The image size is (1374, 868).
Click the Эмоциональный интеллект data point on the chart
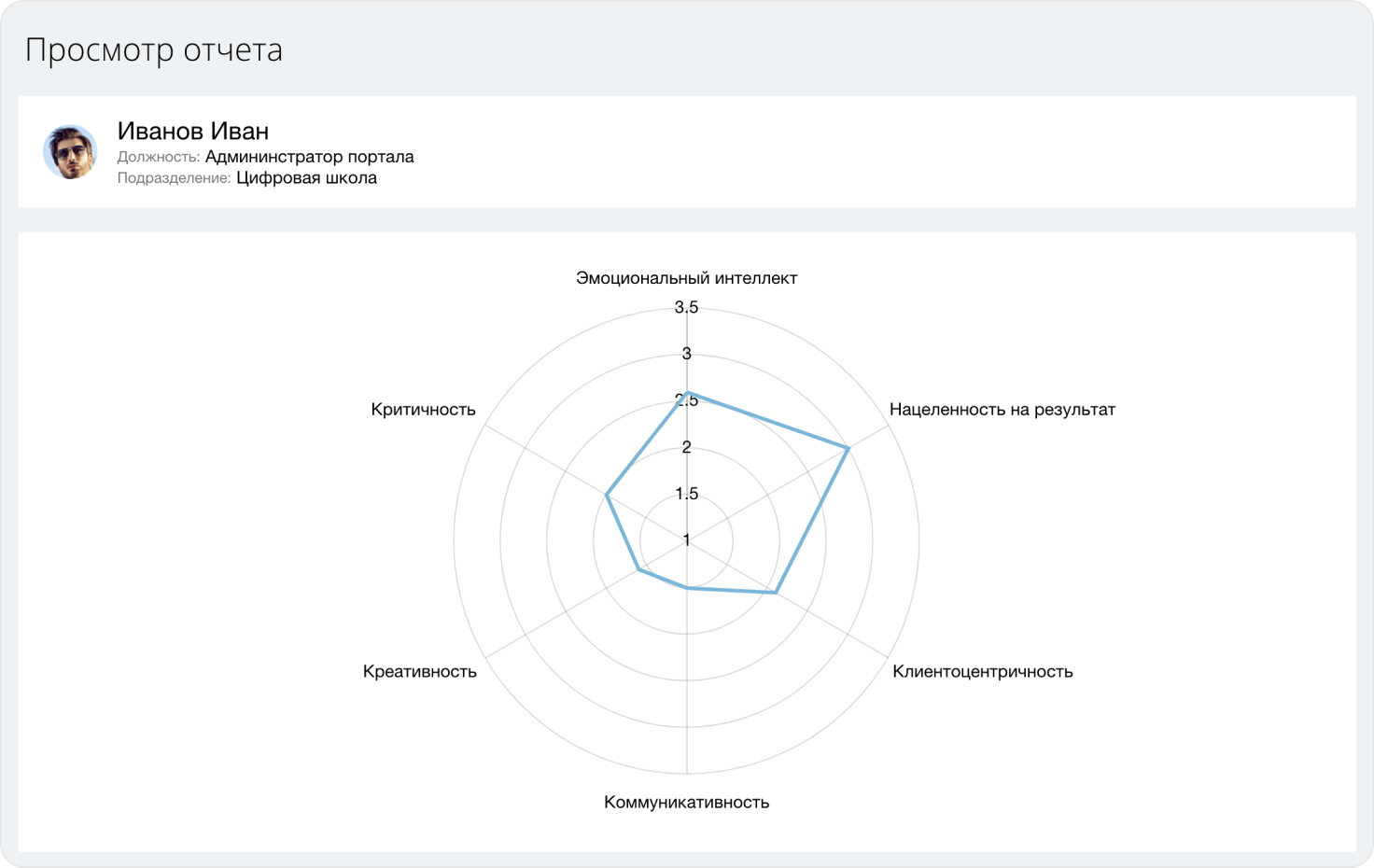pyautogui.click(x=687, y=393)
